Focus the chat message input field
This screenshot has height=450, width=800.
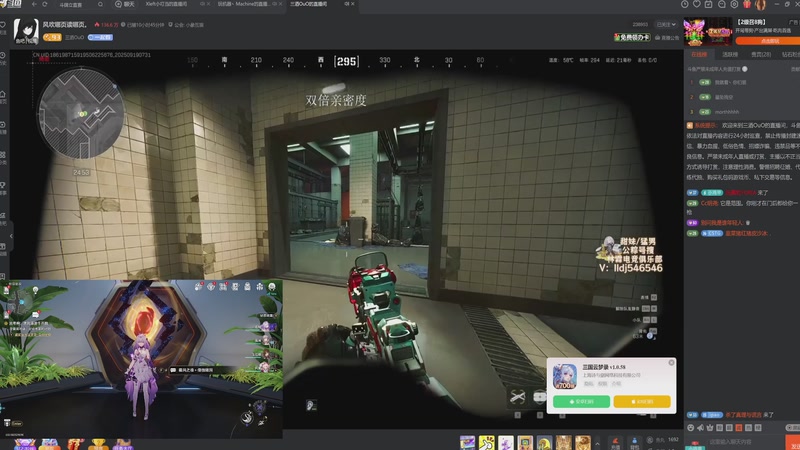pos(745,442)
